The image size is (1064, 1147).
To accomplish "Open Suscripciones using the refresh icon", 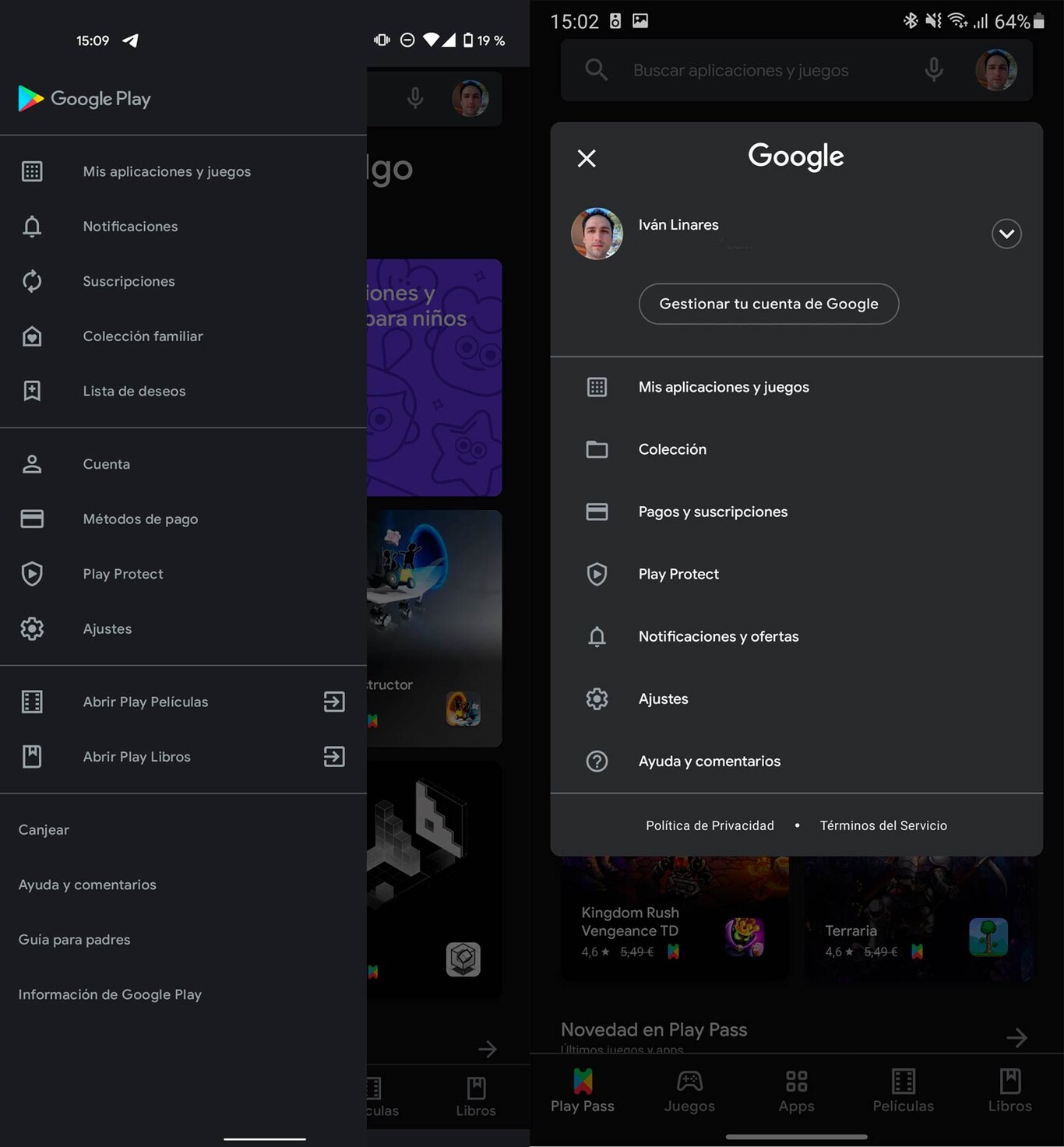I will coord(32,281).
